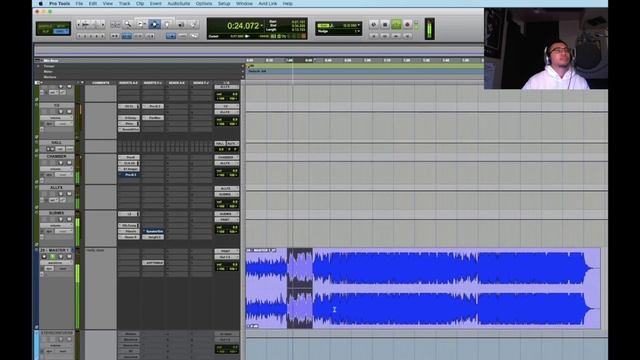Open SUBMIX track output path selector
640x360 pixels.
tap(227, 220)
